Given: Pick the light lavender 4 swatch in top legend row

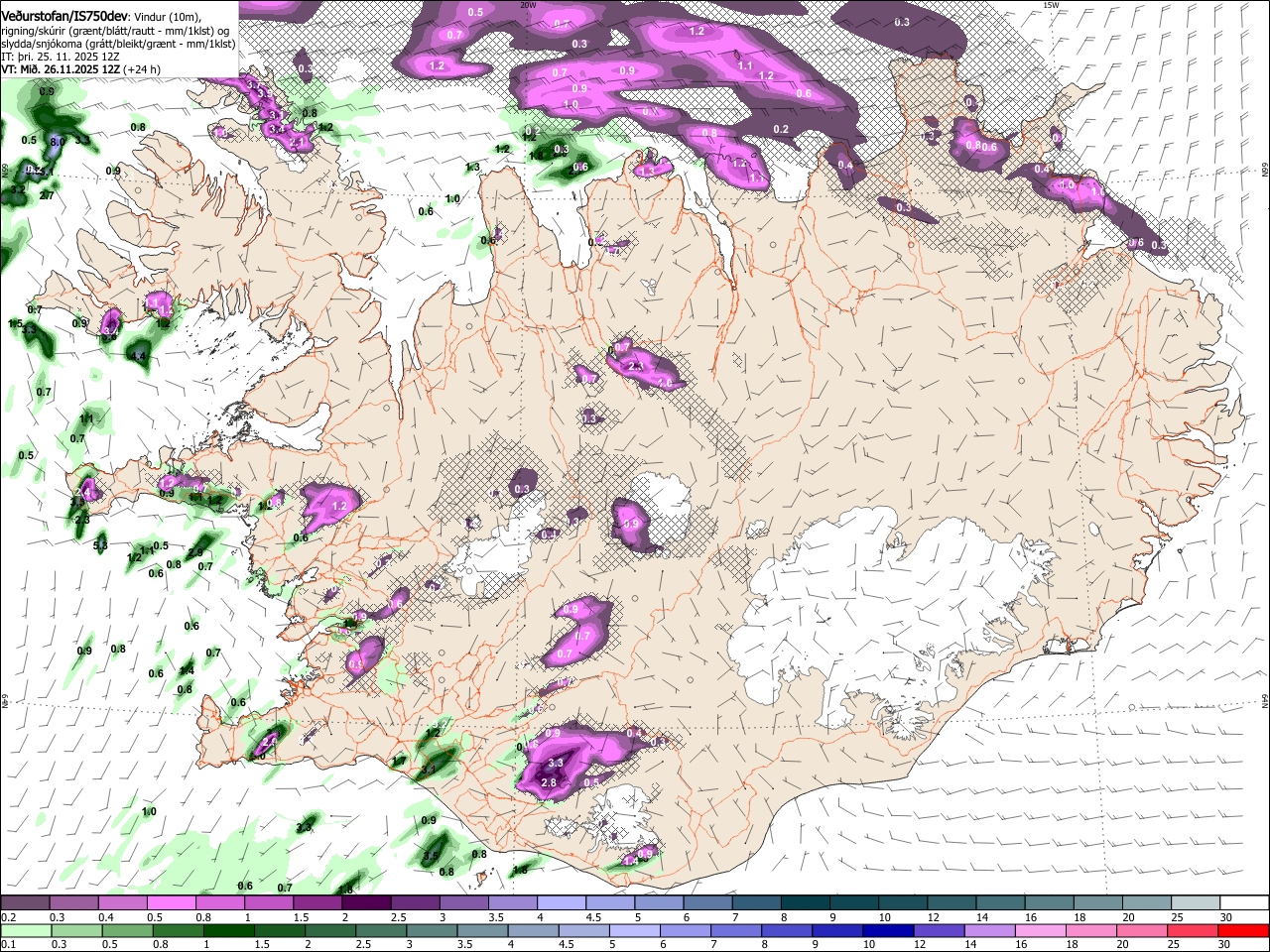Looking at the screenshot, I should (x=561, y=903).
